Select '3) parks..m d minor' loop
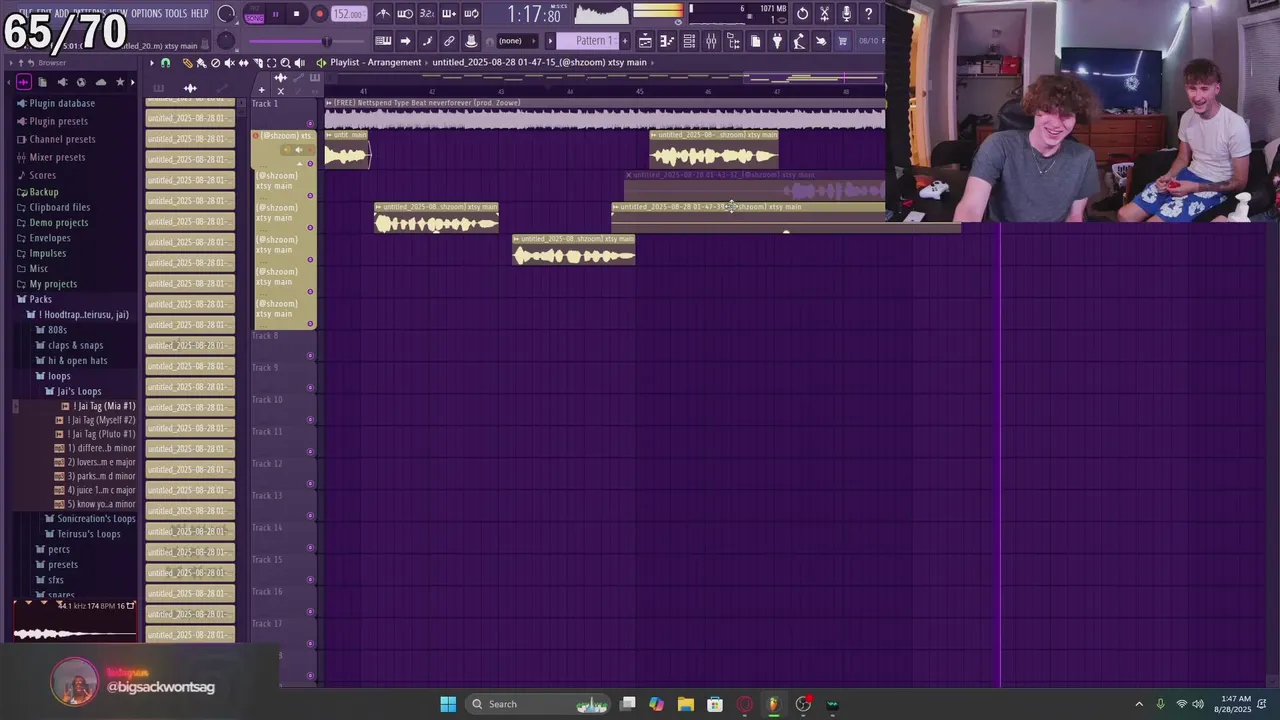The image size is (1280, 720). coord(95,476)
